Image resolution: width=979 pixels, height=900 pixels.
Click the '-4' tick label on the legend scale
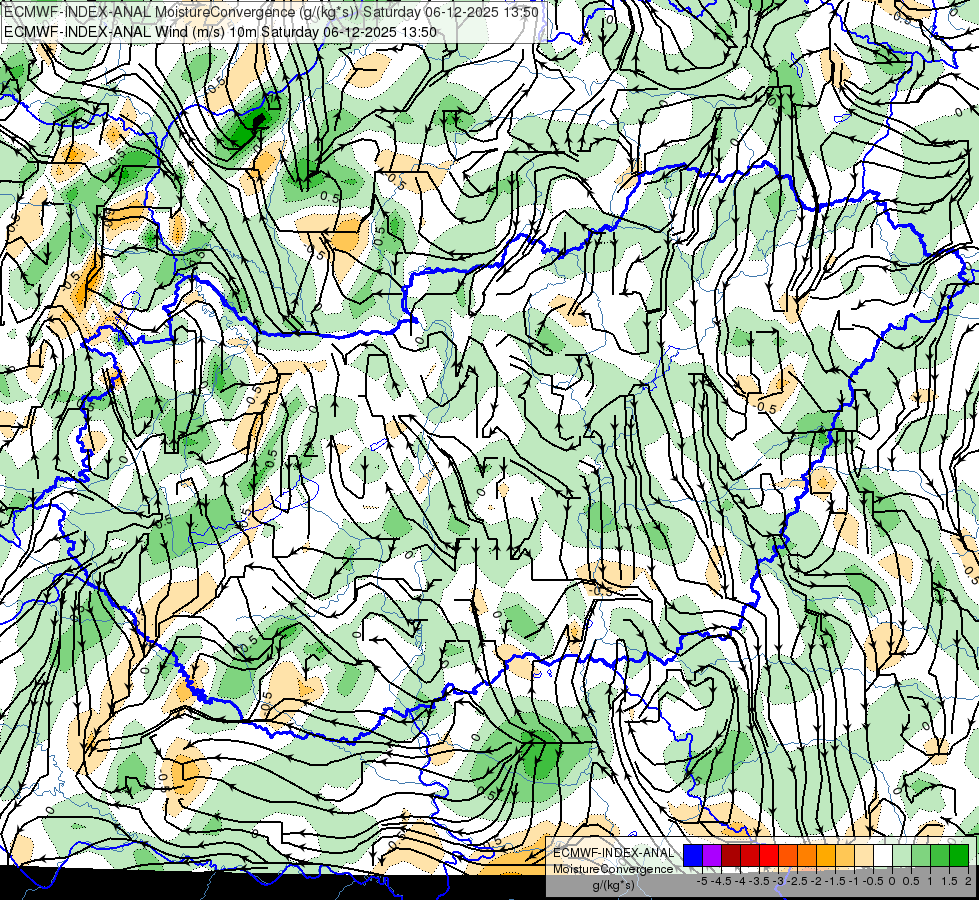[740, 881]
